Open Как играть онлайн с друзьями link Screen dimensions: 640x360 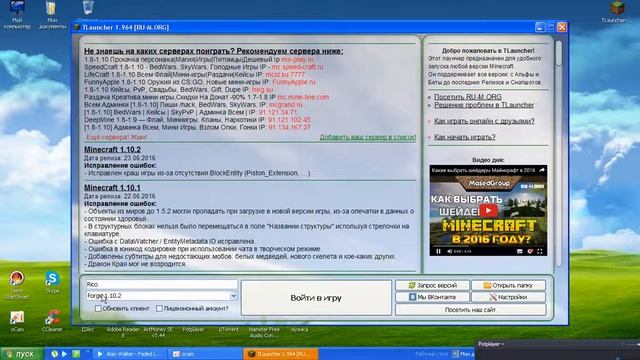(484, 121)
